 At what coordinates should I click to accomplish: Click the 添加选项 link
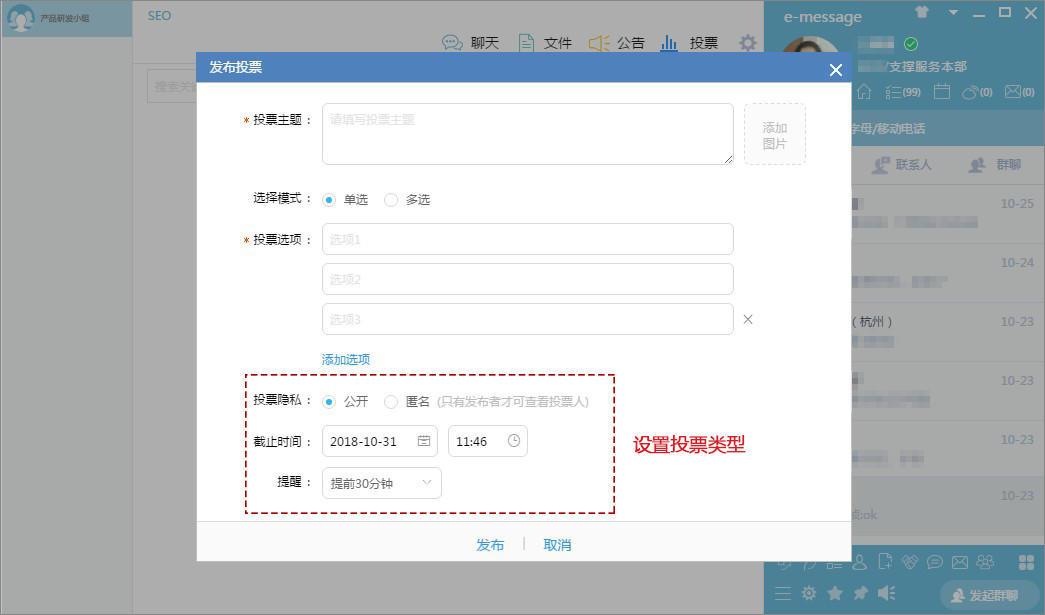tap(345, 360)
